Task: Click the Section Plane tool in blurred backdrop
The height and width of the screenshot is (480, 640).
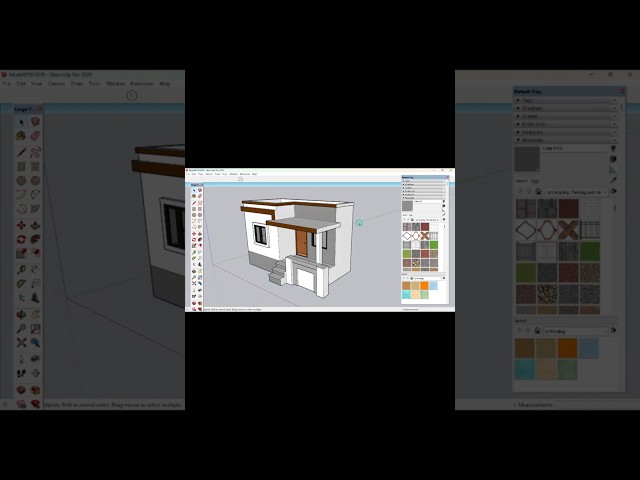Action: [36, 373]
